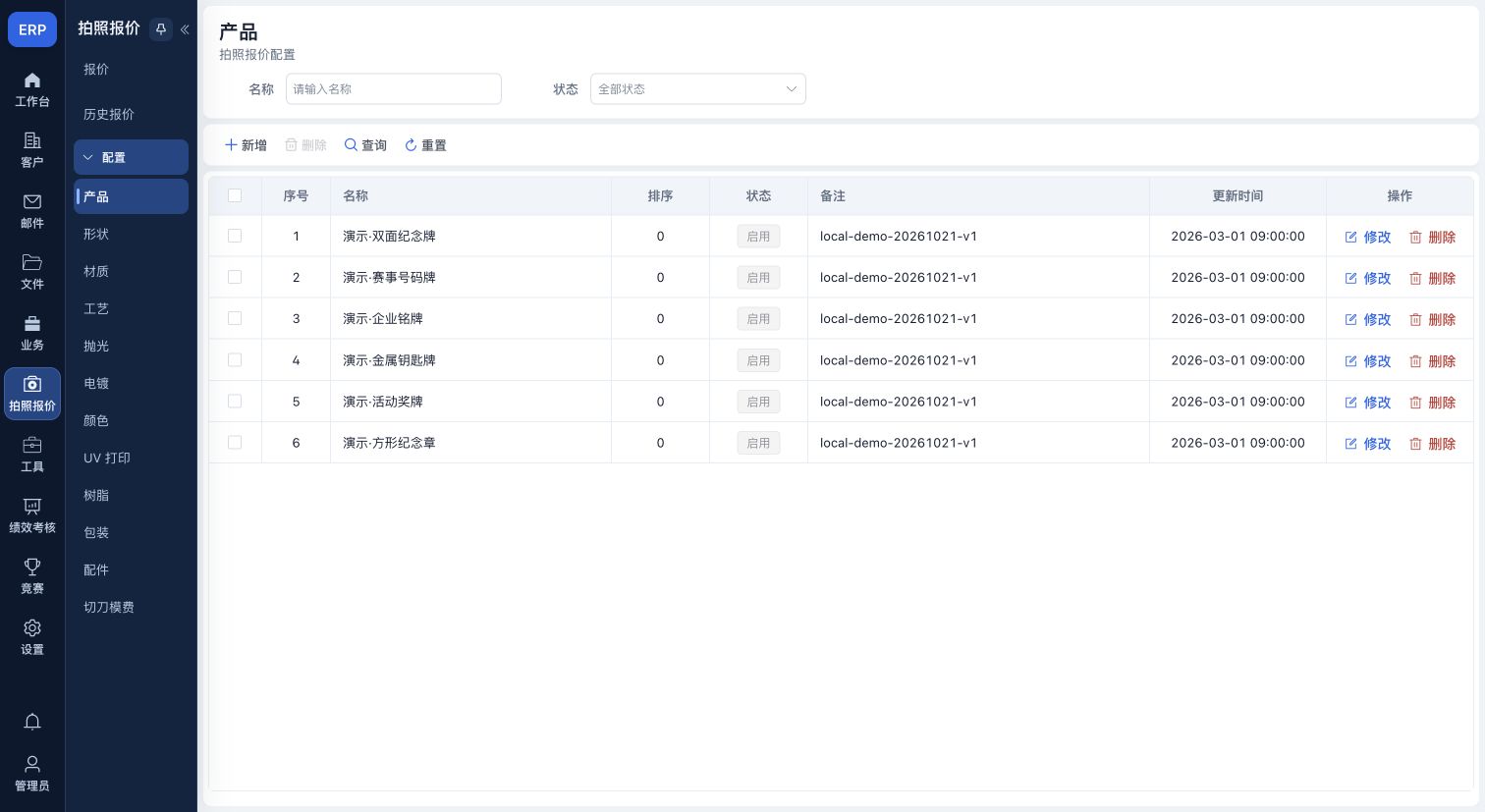This screenshot has width=1485, height=812.
Task: Collapse sidebar with double-chevron icon
Action: coord(185,29)
